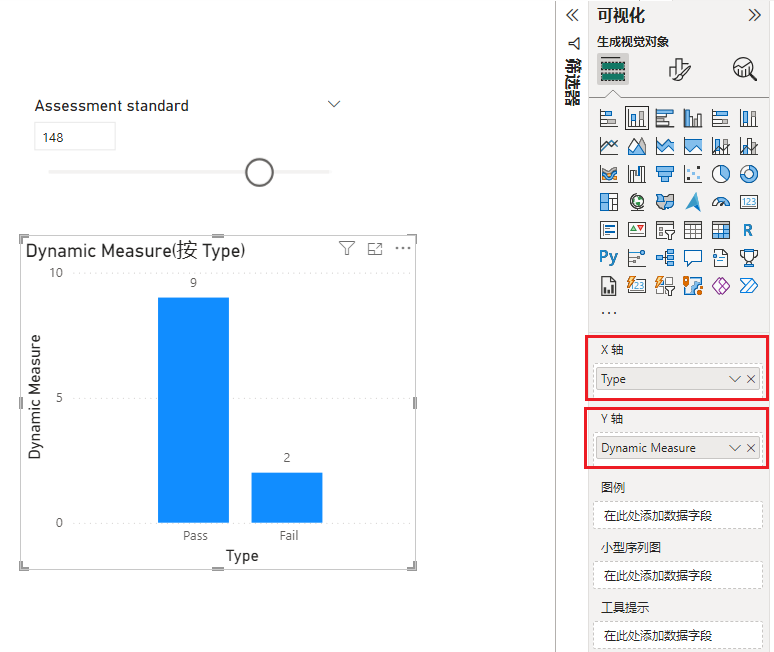
Task: Click the 小型序列图 small multiples field well
Action: tap(678, 575)
